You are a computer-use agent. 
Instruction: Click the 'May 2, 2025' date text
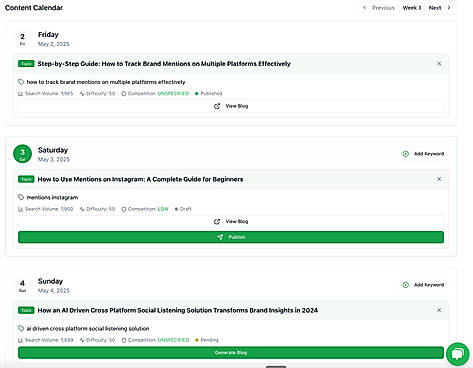[54, 44]
